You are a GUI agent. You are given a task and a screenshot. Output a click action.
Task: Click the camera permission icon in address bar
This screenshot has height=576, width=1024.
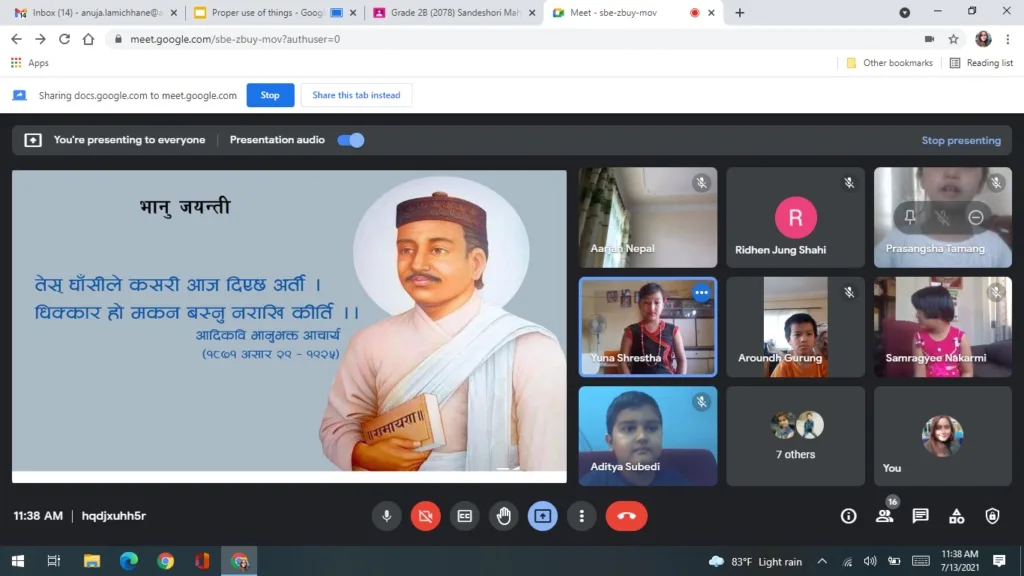click(x=929, y=39)
